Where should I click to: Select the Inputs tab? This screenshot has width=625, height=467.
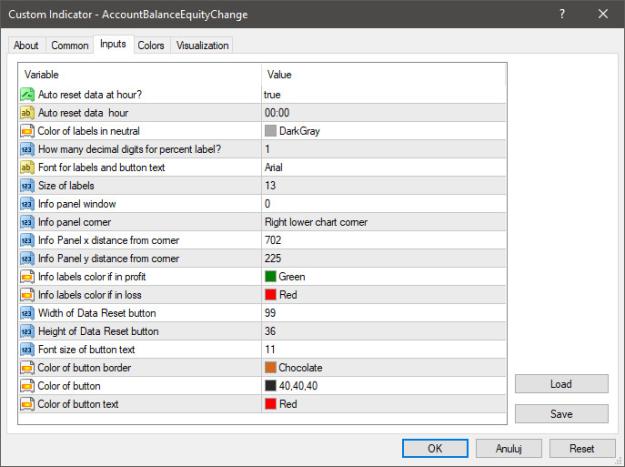(113, 44)
